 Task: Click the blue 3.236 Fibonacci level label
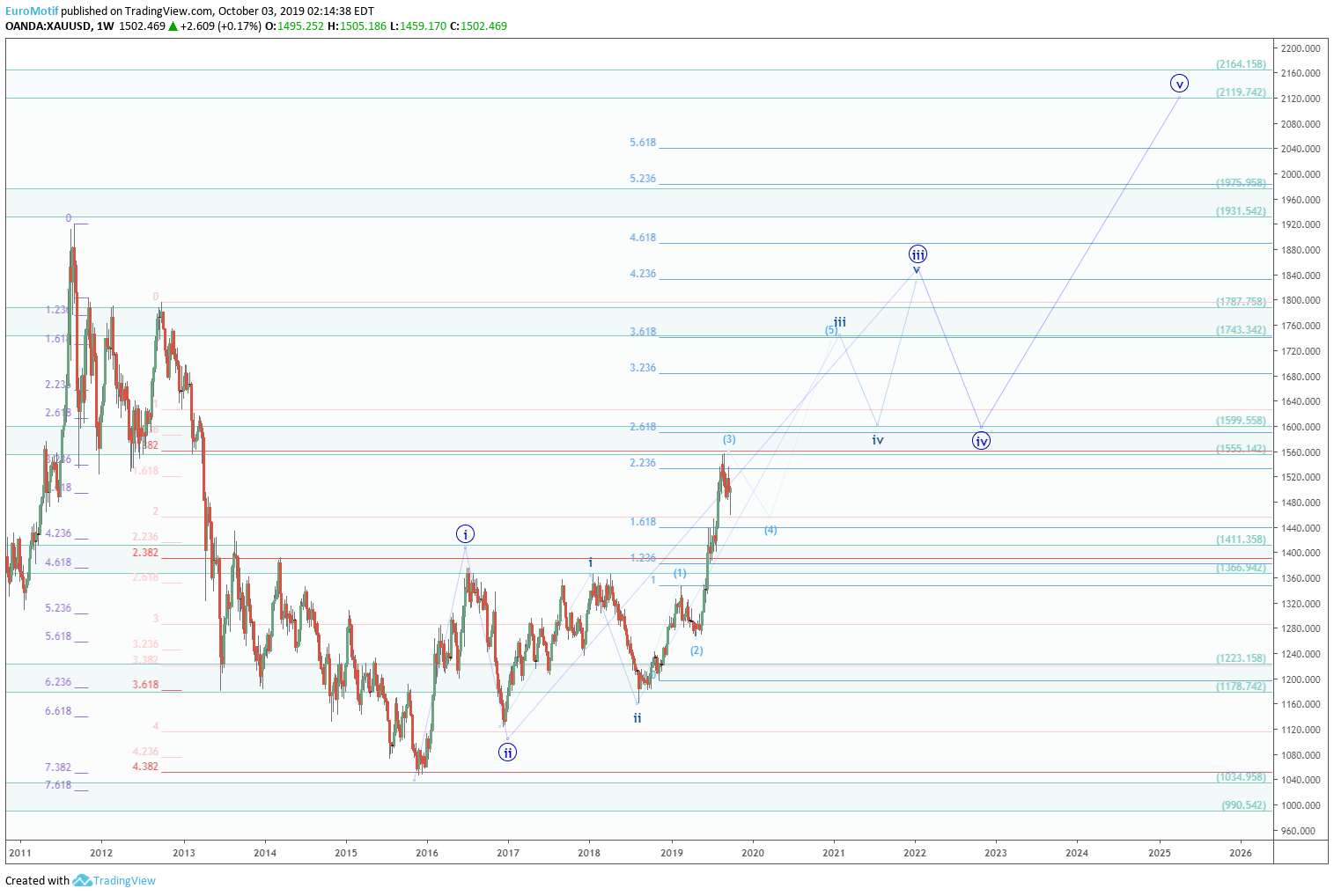[x=643, y=368]
